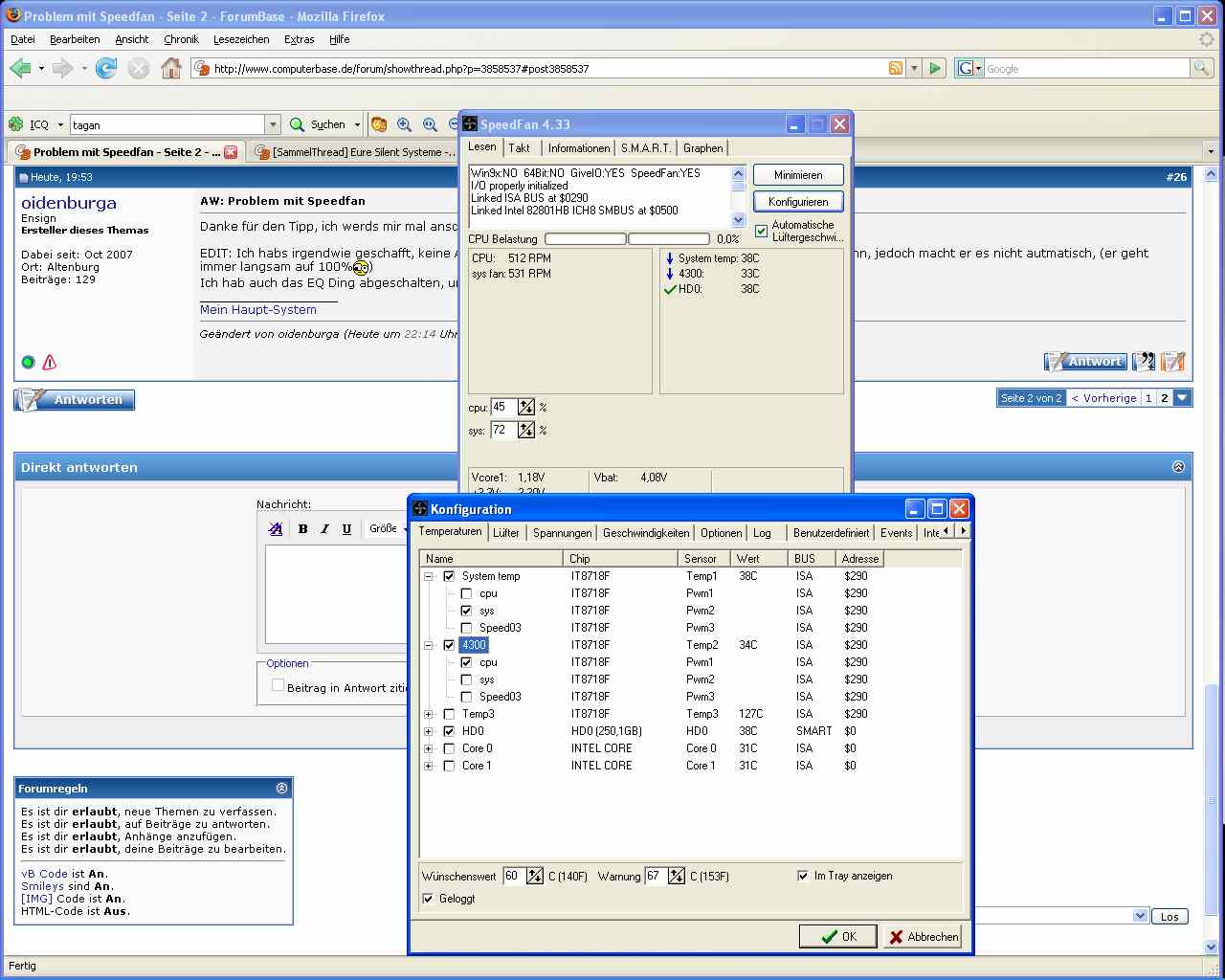
Task: Click the Firefox address bar
Action: pyautogui.click(x=546, y=68)
